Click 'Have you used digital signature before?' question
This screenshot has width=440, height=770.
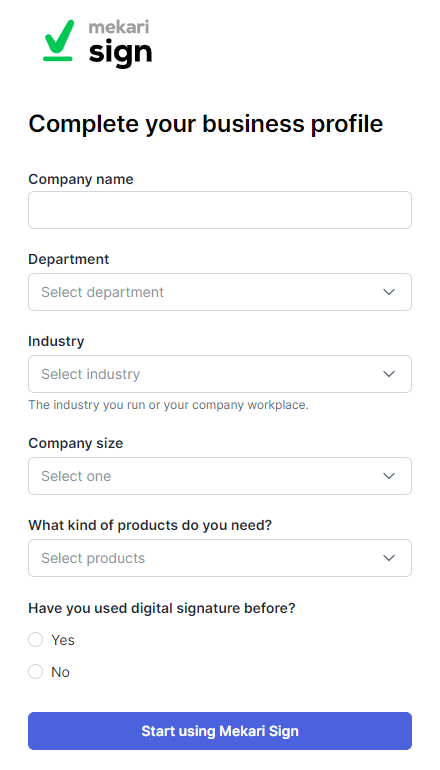pos(162,609)
